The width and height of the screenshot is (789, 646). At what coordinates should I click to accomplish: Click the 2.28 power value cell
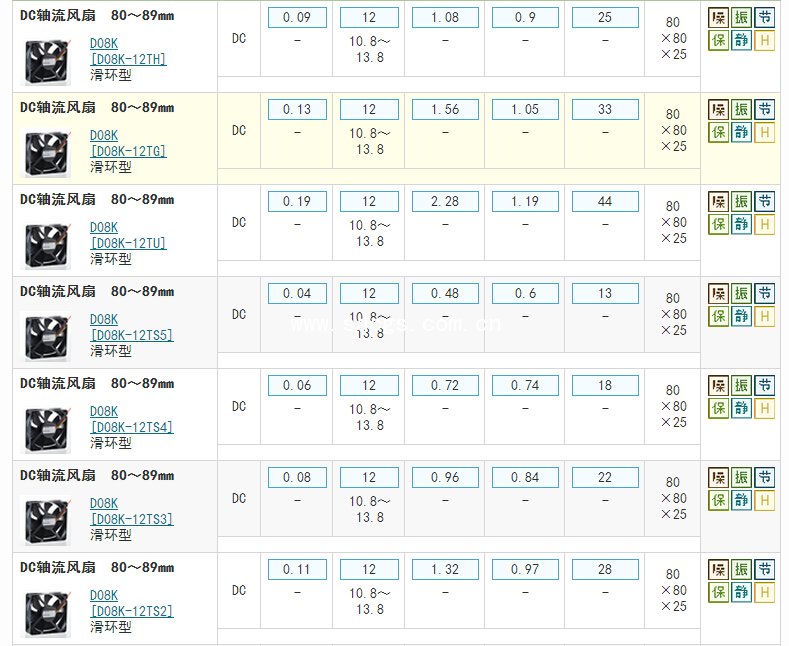click(445, 202)
